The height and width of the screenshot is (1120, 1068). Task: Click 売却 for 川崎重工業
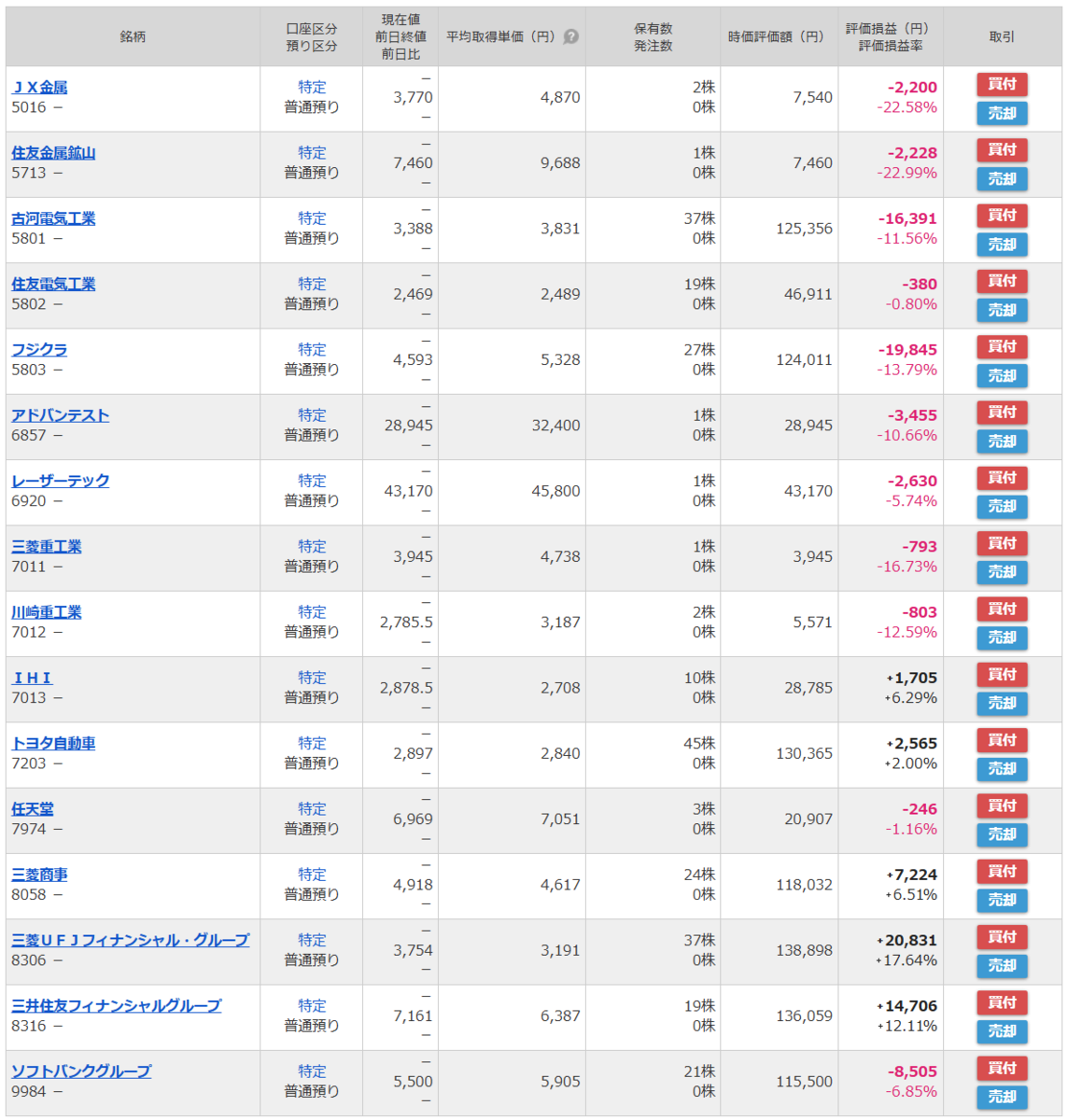pos(1002,638)
